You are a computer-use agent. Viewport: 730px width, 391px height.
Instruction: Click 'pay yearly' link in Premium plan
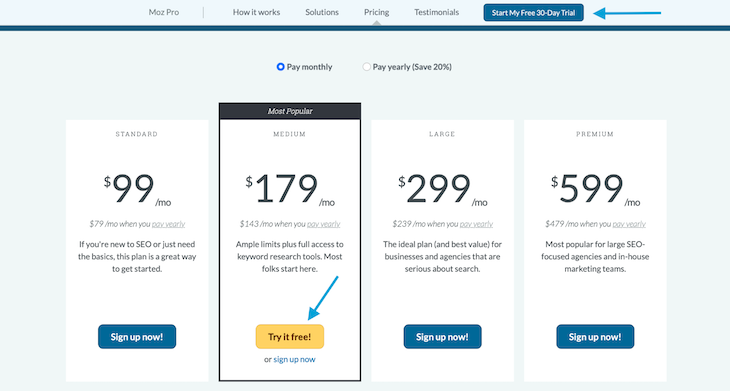pyautogui.click(x=629, y=224)
